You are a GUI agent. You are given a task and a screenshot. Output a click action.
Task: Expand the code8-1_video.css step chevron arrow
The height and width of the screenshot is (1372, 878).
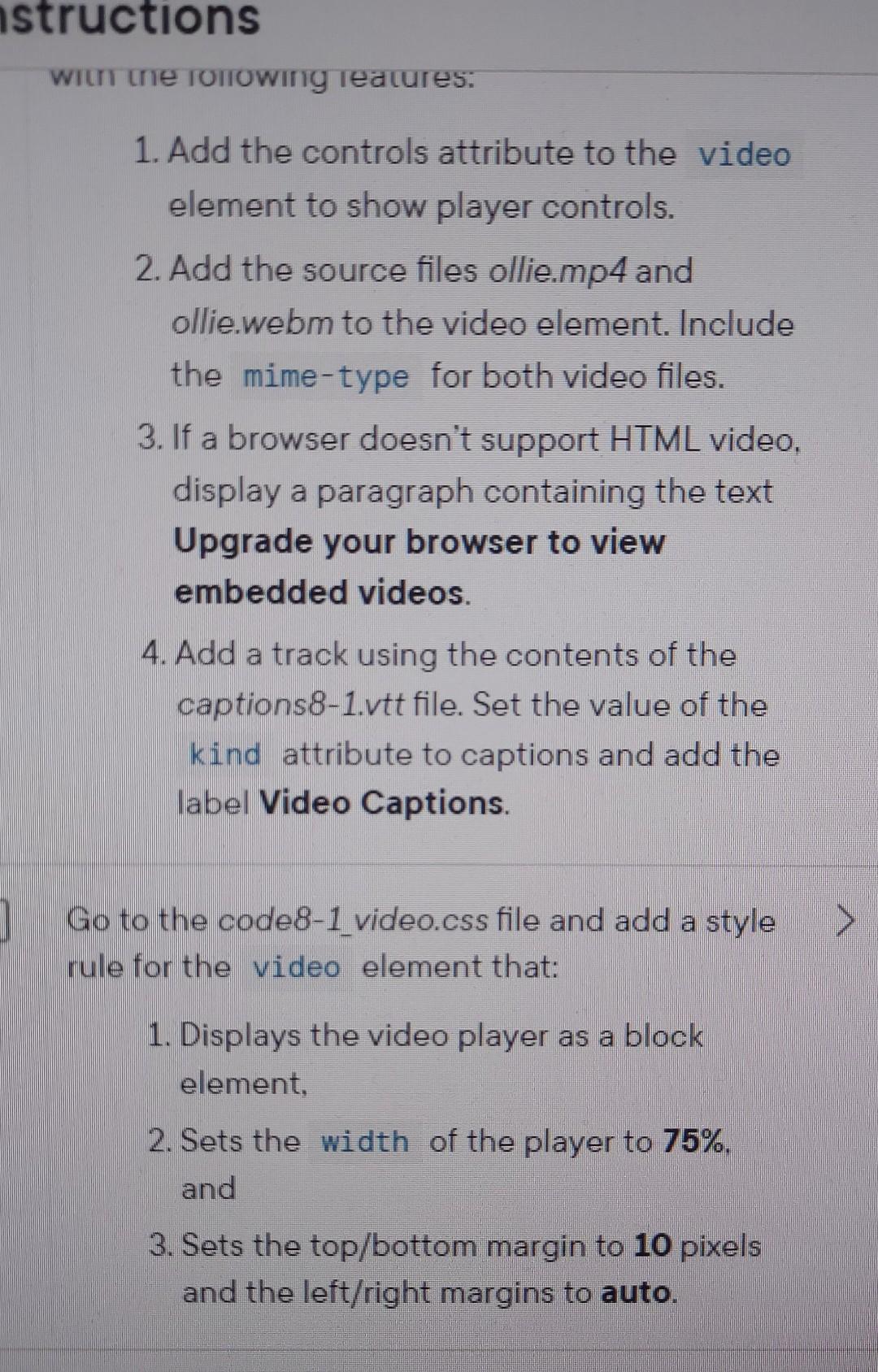coord(845,922)
